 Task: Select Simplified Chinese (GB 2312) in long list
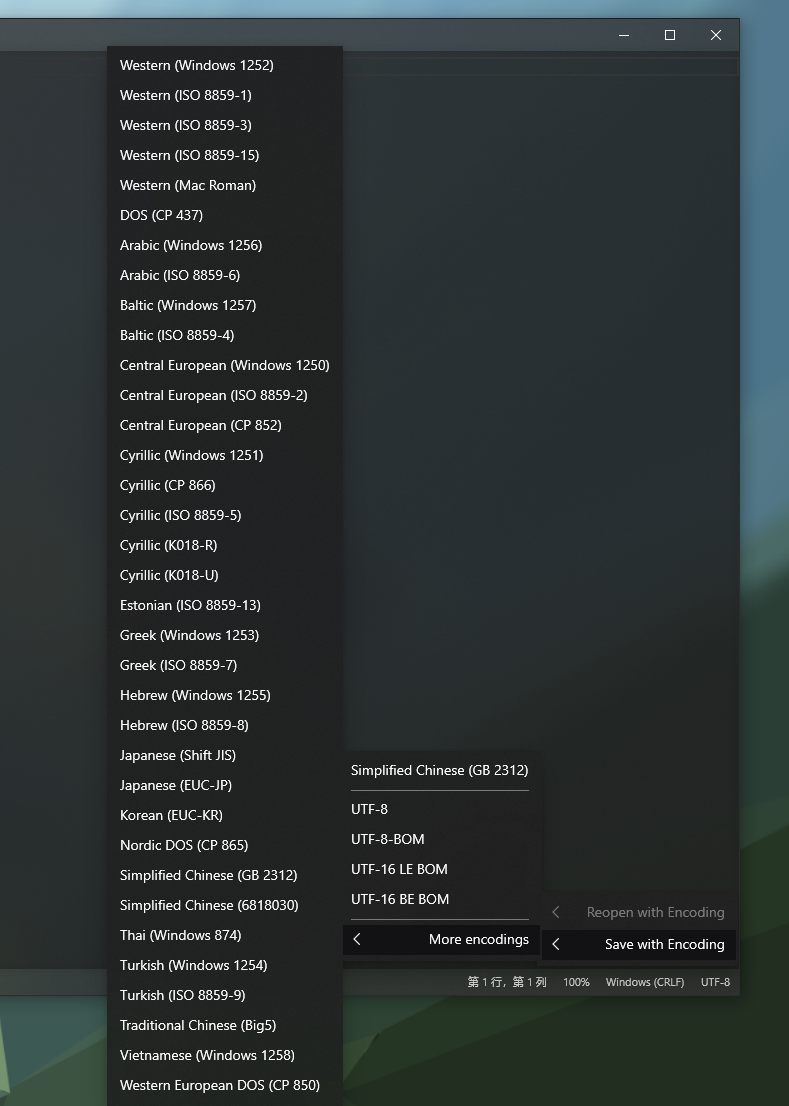tap(225, 875)
